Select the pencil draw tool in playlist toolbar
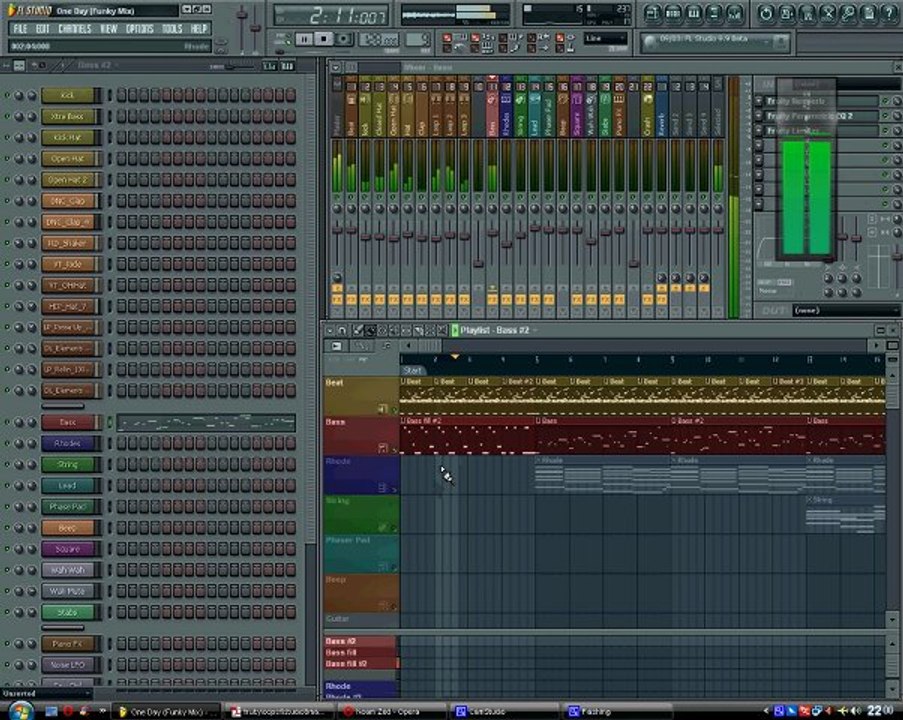This screenshot has width=903, height=720. point(358,331)
